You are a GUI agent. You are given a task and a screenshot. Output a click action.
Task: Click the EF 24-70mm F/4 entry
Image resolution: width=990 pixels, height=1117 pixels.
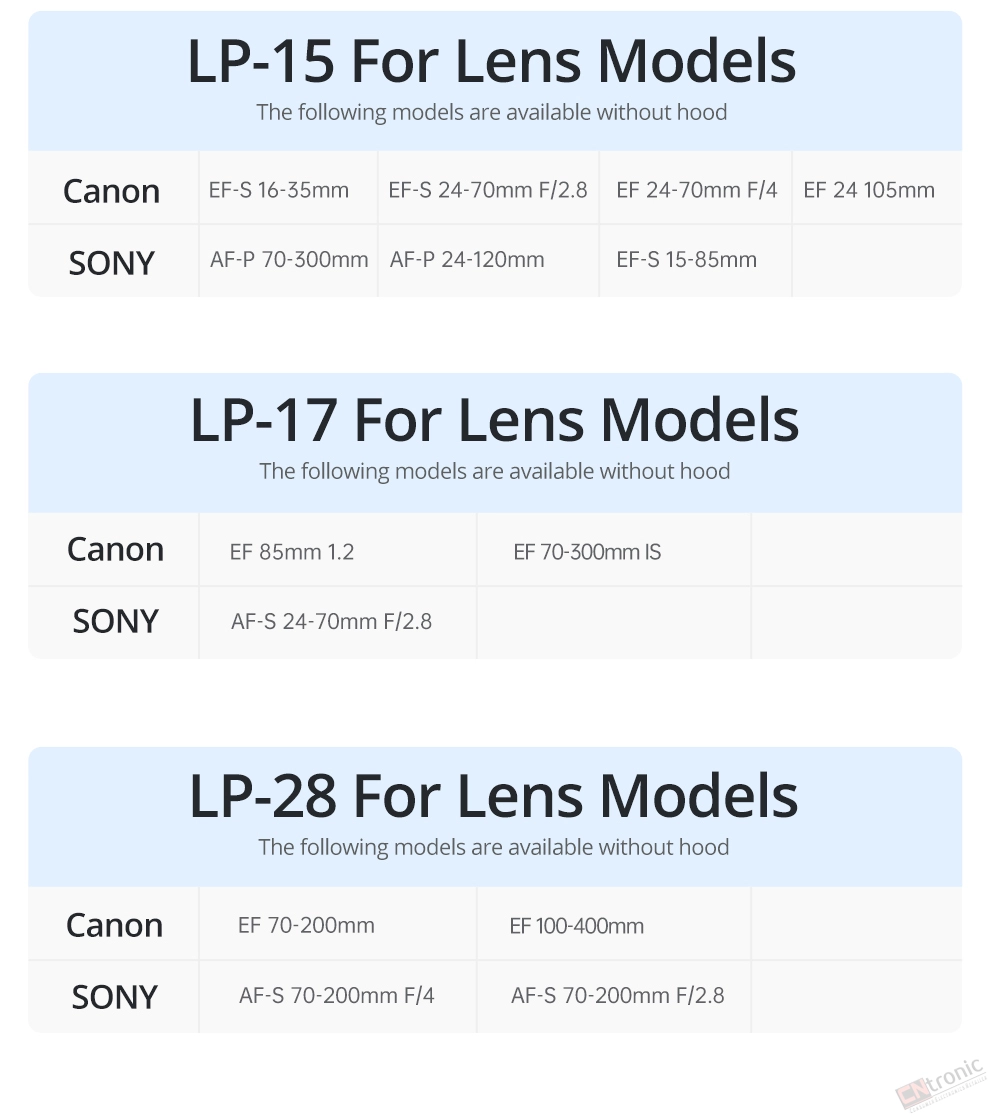(697, 190)
